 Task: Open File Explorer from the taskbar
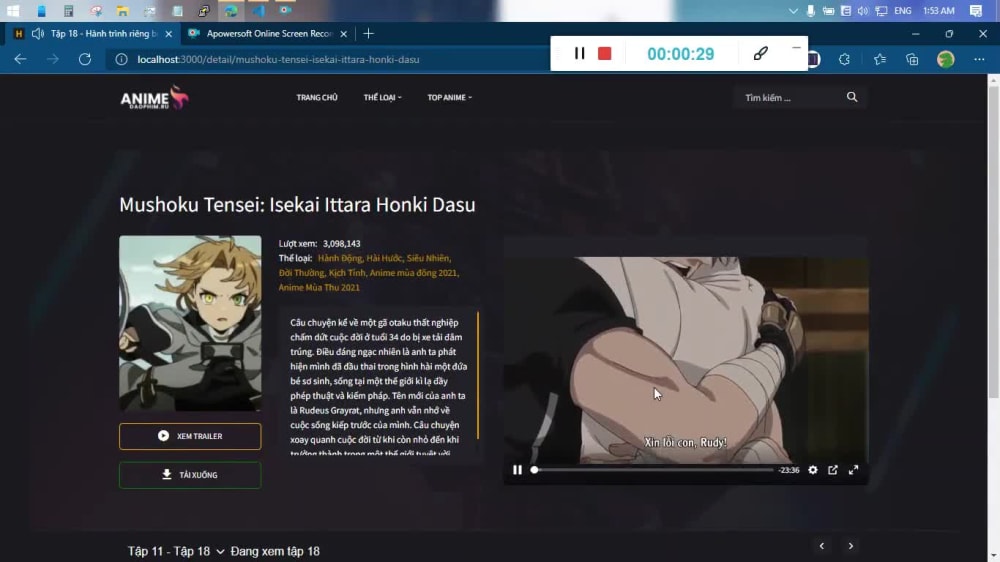point(122,11)
